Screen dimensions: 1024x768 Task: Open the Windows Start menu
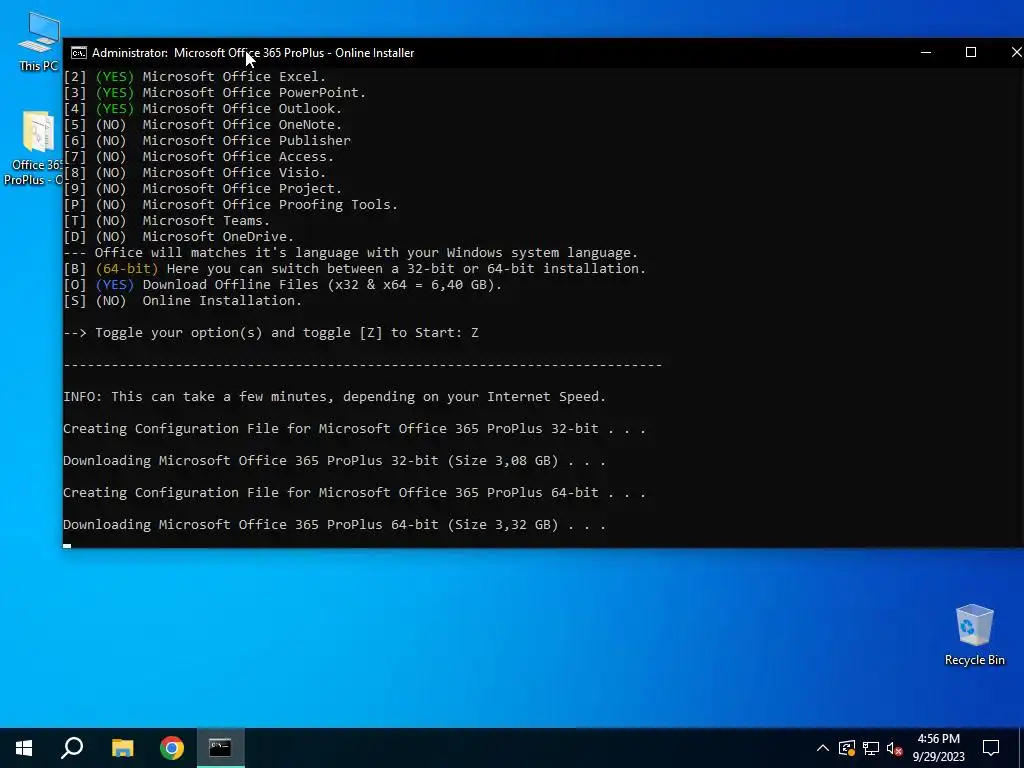click(24, 748)
